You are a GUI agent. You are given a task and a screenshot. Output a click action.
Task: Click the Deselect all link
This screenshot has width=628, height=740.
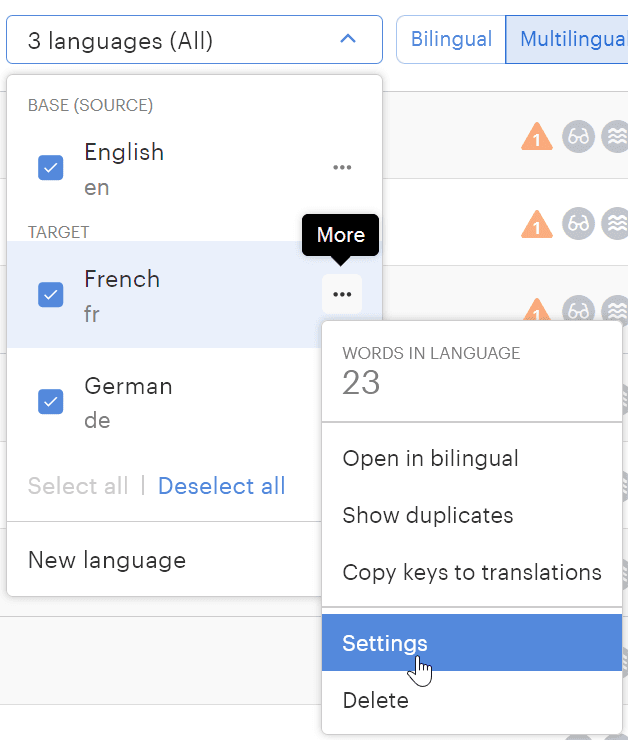pos(221,486)
